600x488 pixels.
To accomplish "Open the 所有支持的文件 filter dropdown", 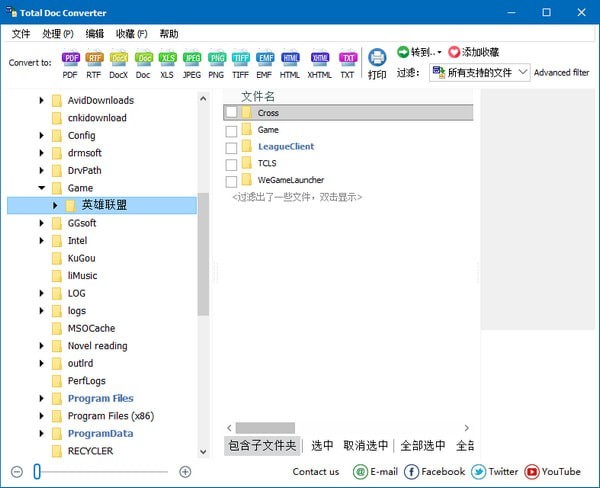I will pyautogui.click(x=479, y=72).
